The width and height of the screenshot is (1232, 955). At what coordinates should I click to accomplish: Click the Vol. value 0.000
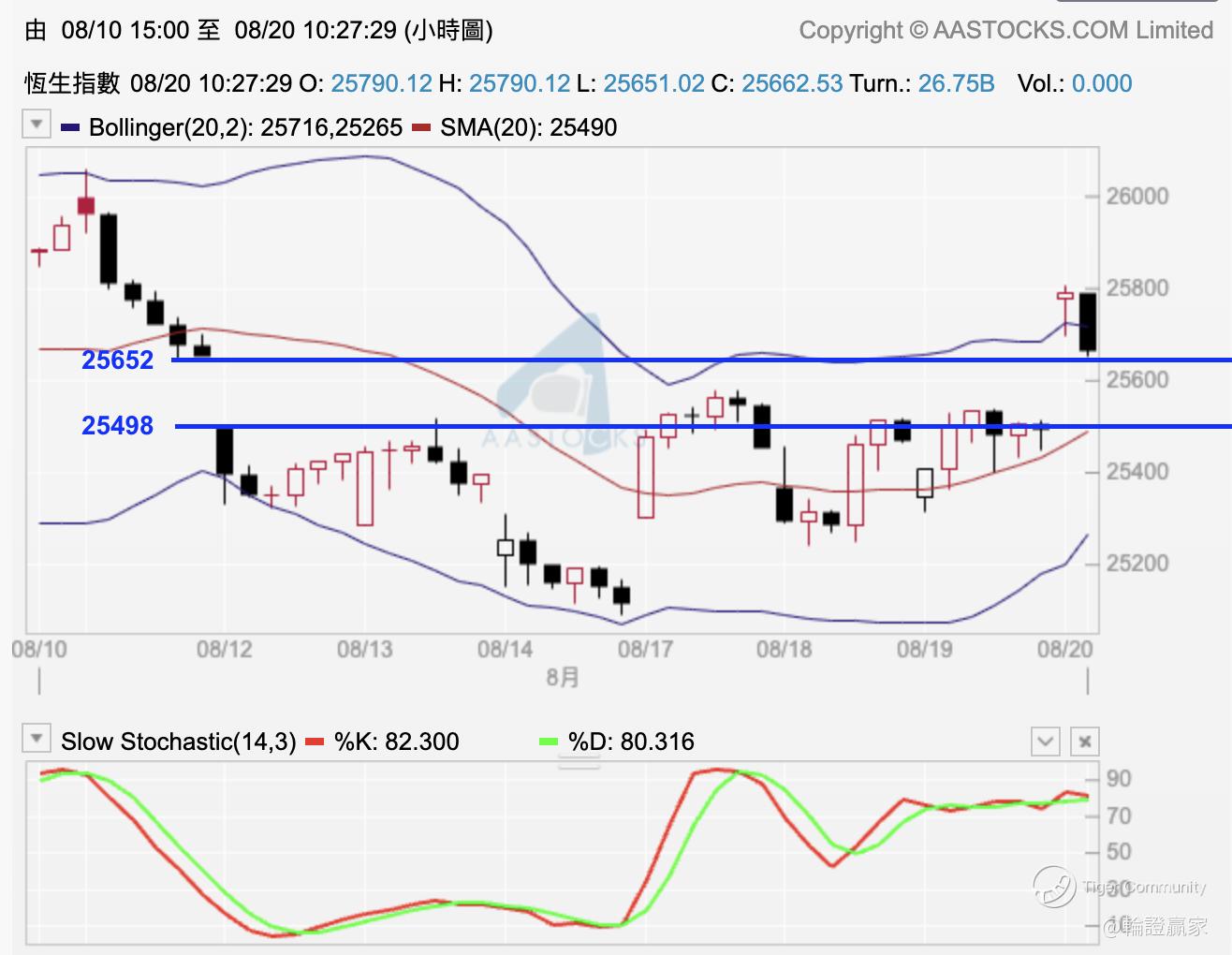point(1102,83)
